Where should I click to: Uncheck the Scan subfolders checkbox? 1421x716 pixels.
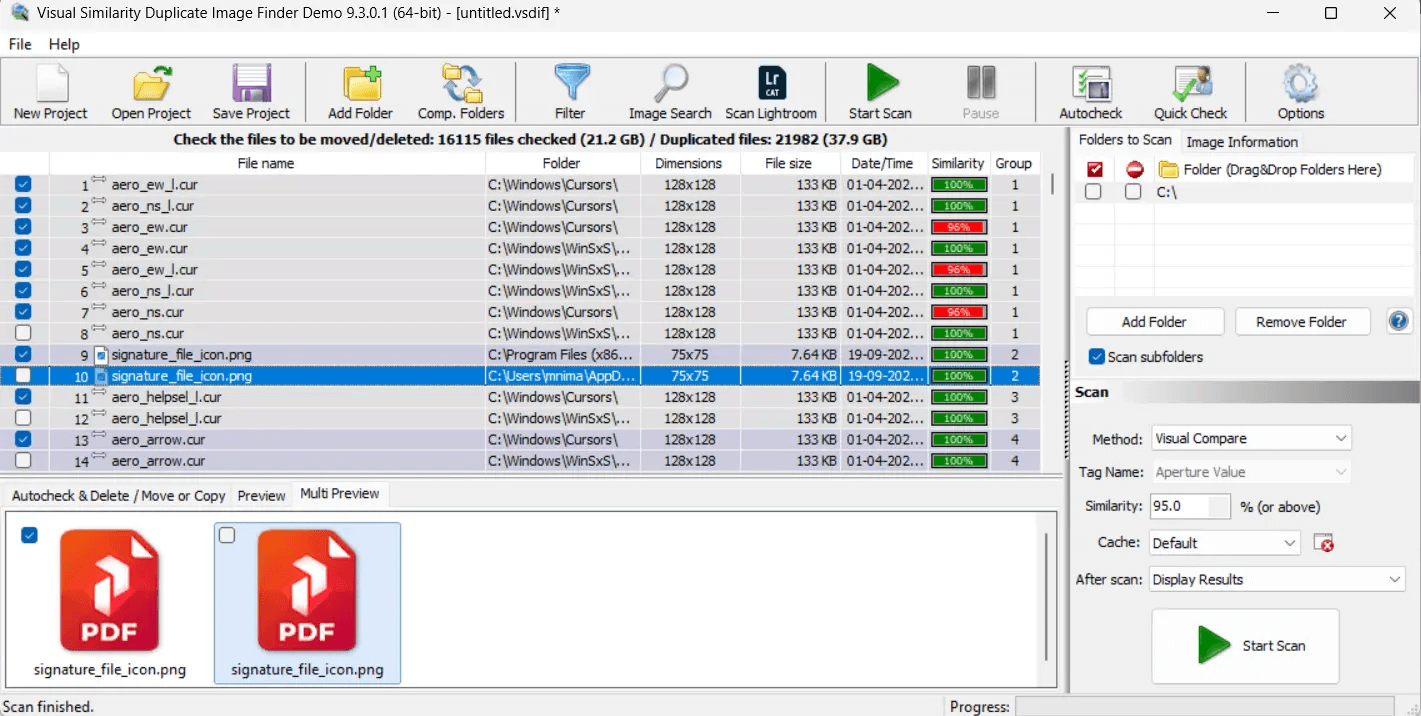1097,357
